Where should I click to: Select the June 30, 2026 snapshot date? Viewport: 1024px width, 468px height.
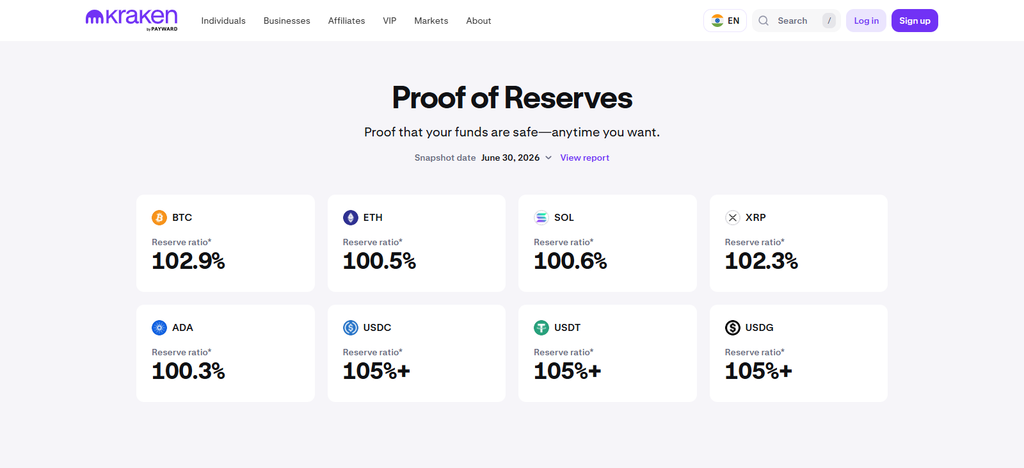coord(511,158)
